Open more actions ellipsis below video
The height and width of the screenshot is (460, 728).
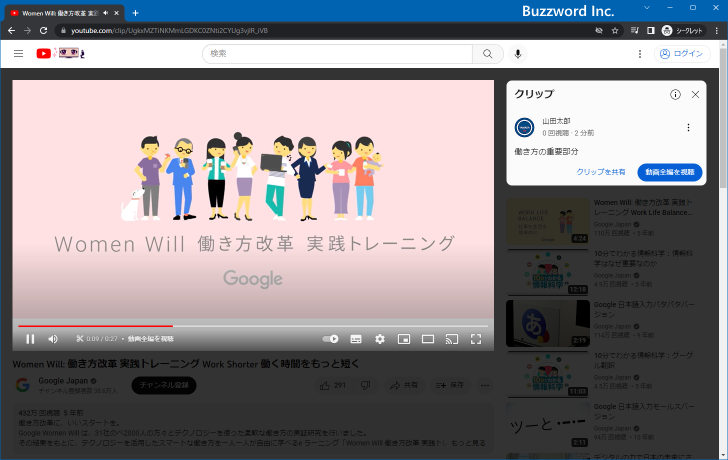pyautogui.click(x=485, y=385)
